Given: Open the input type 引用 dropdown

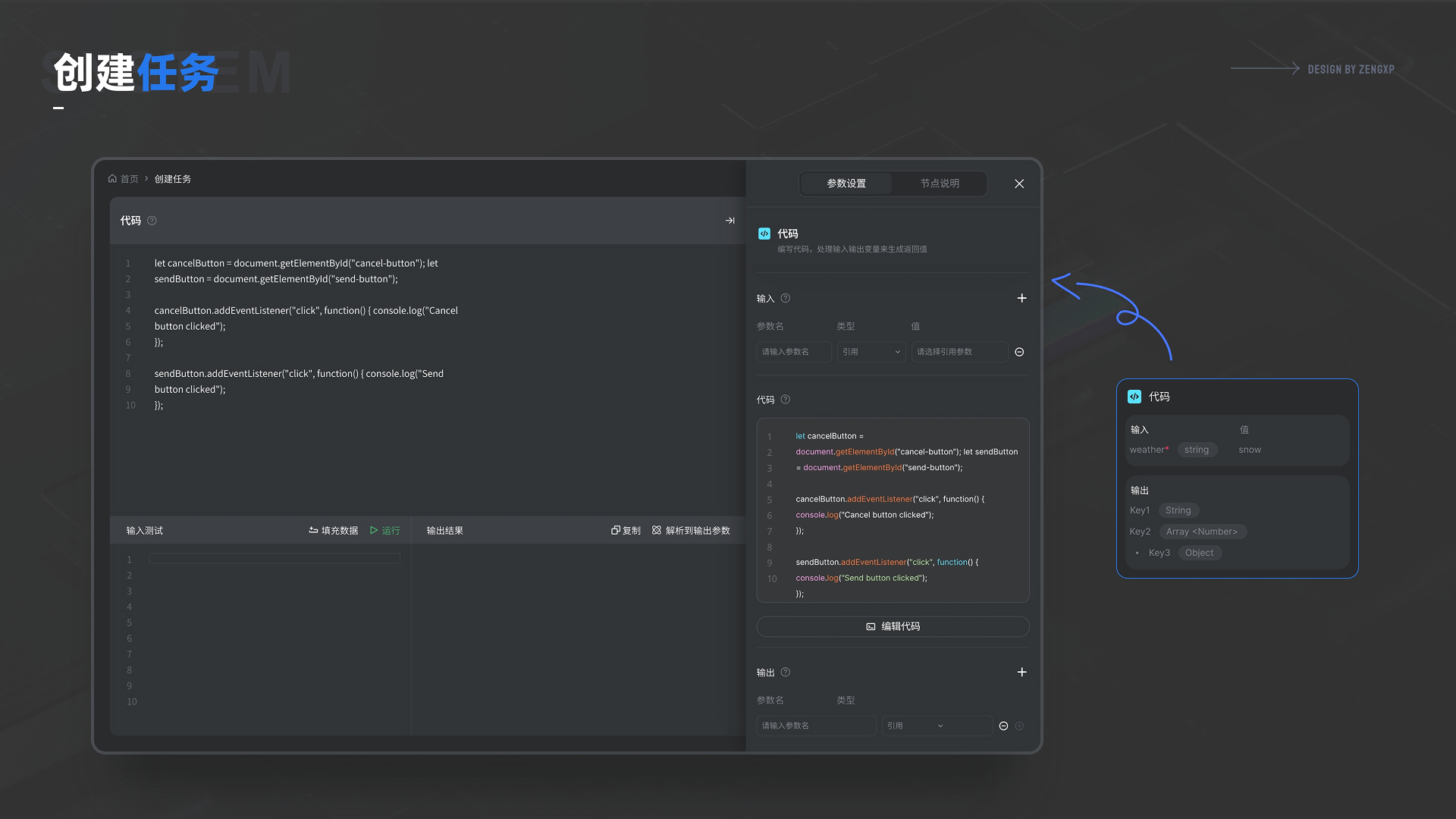Looking at the screenshot, I should click(871, 352).
